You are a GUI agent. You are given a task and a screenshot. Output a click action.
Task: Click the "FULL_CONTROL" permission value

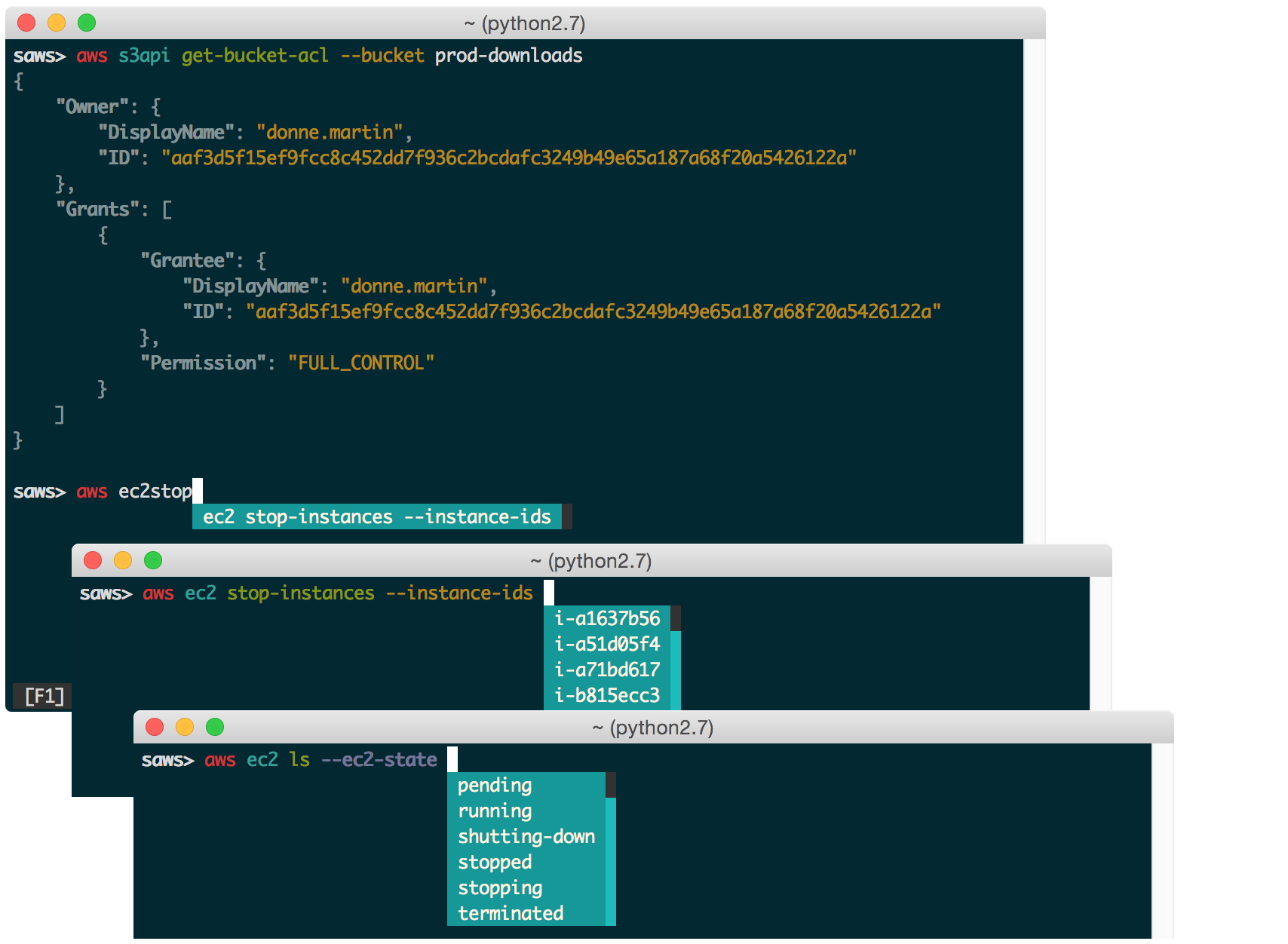(361, 363)
